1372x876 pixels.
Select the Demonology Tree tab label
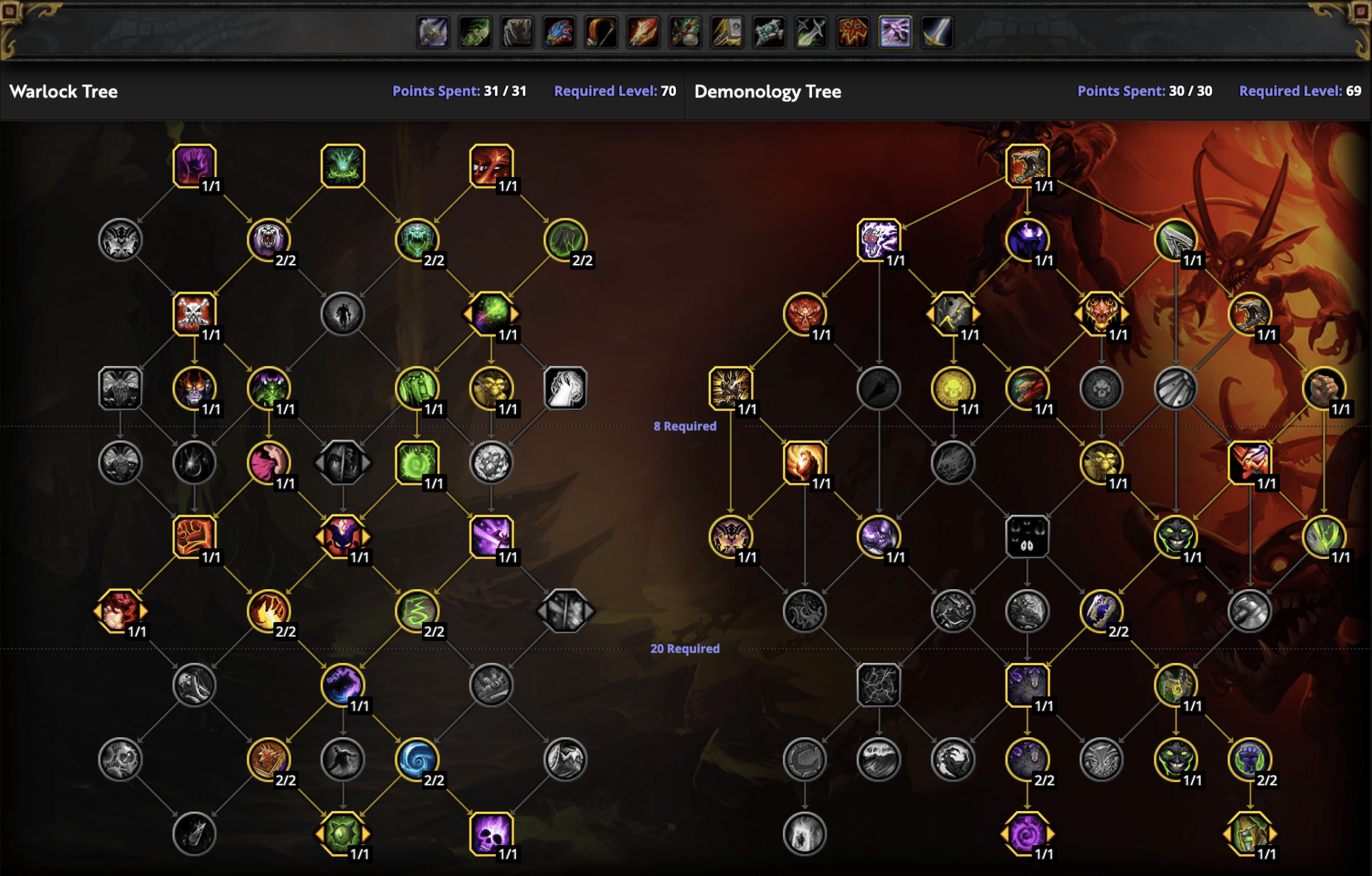tap(770, 92)
